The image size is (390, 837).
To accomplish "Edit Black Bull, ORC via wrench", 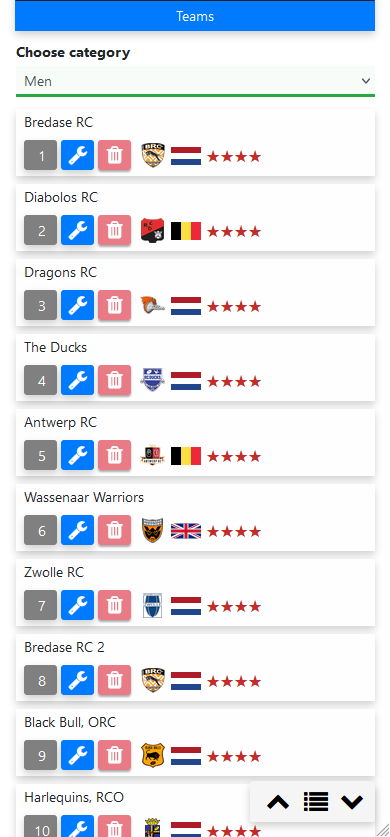I will pos(77,755).
